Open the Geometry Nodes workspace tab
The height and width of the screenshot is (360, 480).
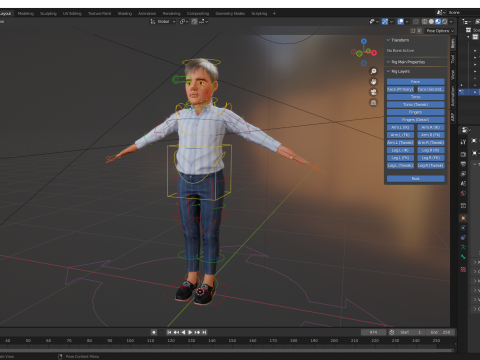pyautogui.click(x=230, y=13)
